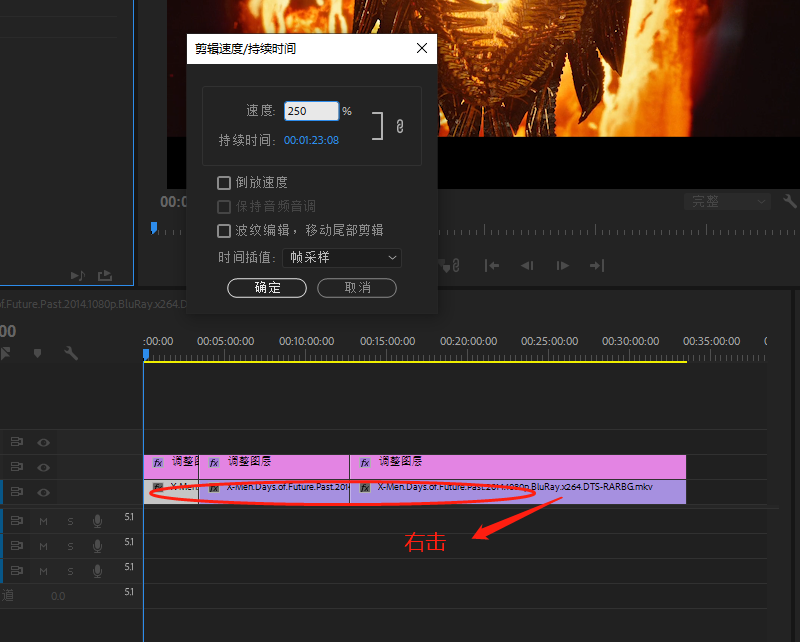800x642 pixels.
Task: Solo the bottom audio track
Action: (x=70, y=572)
